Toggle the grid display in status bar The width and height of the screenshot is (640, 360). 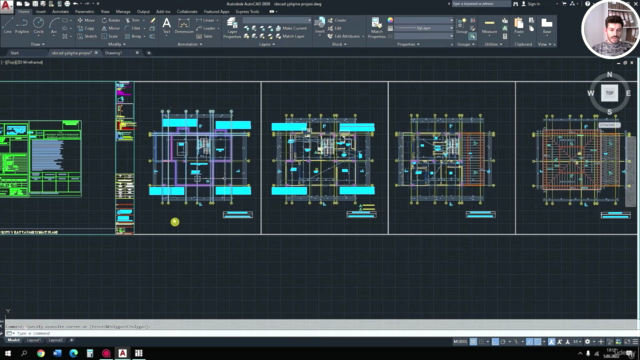pos(473,342)
